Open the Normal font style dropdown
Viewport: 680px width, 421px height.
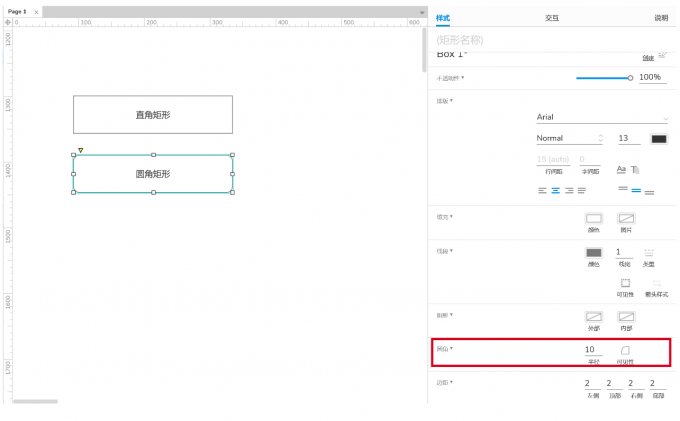[569, 138]
